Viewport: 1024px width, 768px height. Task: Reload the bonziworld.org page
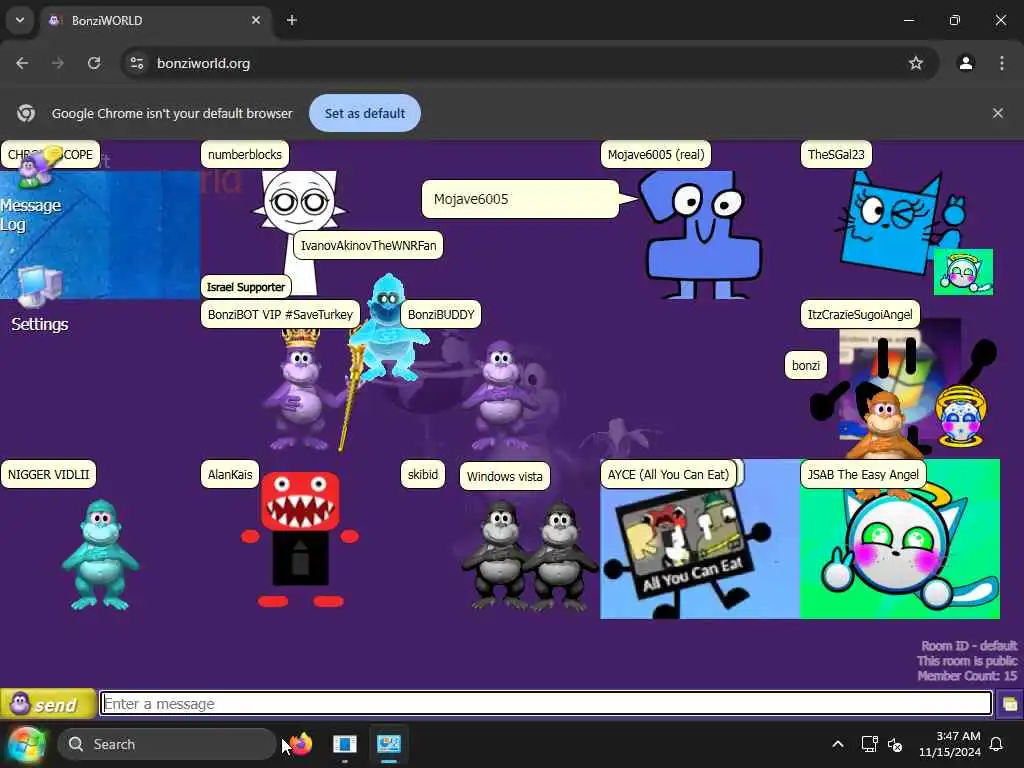(94, 63)
